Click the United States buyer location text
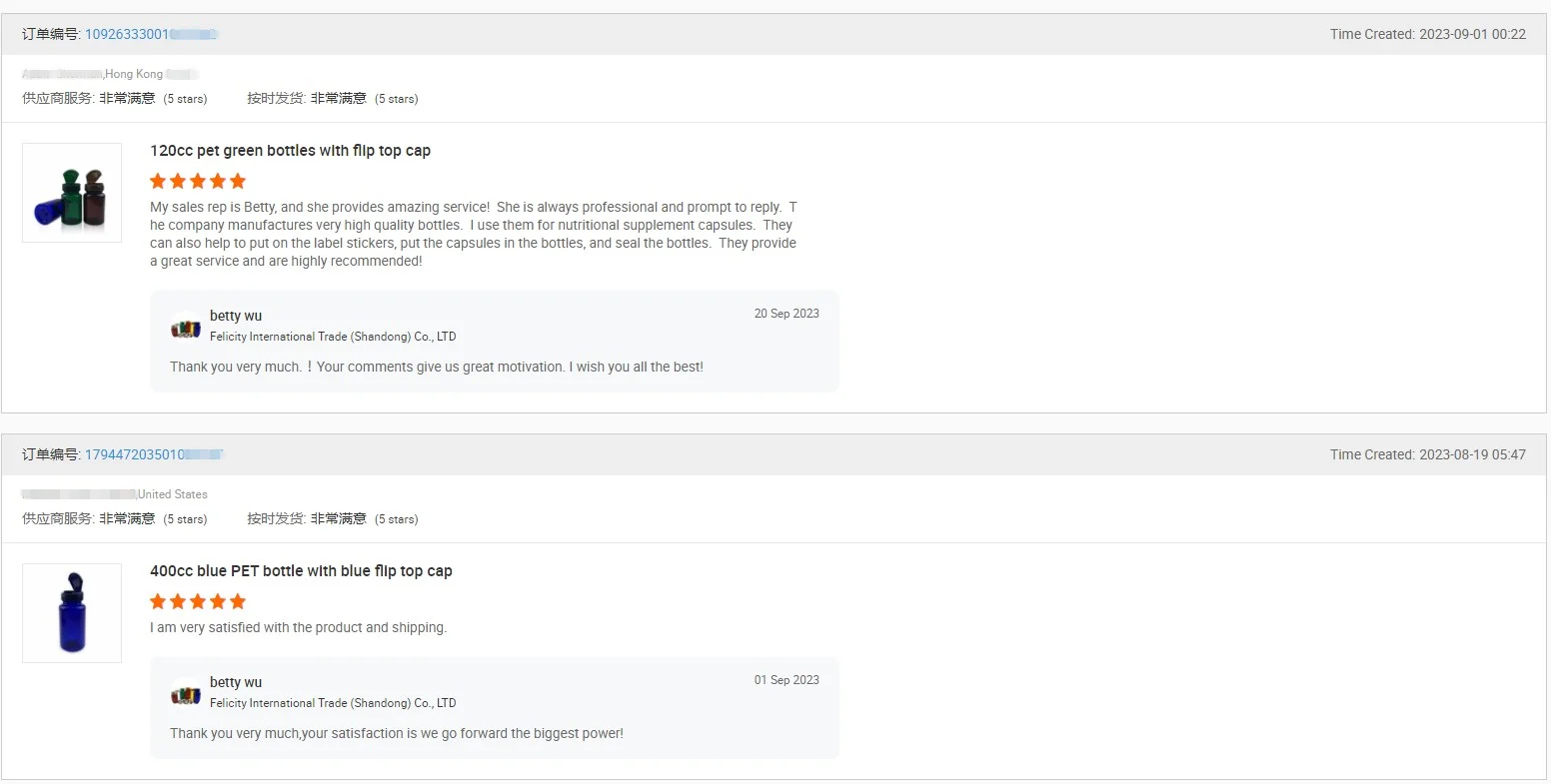This screenshot has height=784, width=1551. 173,494
